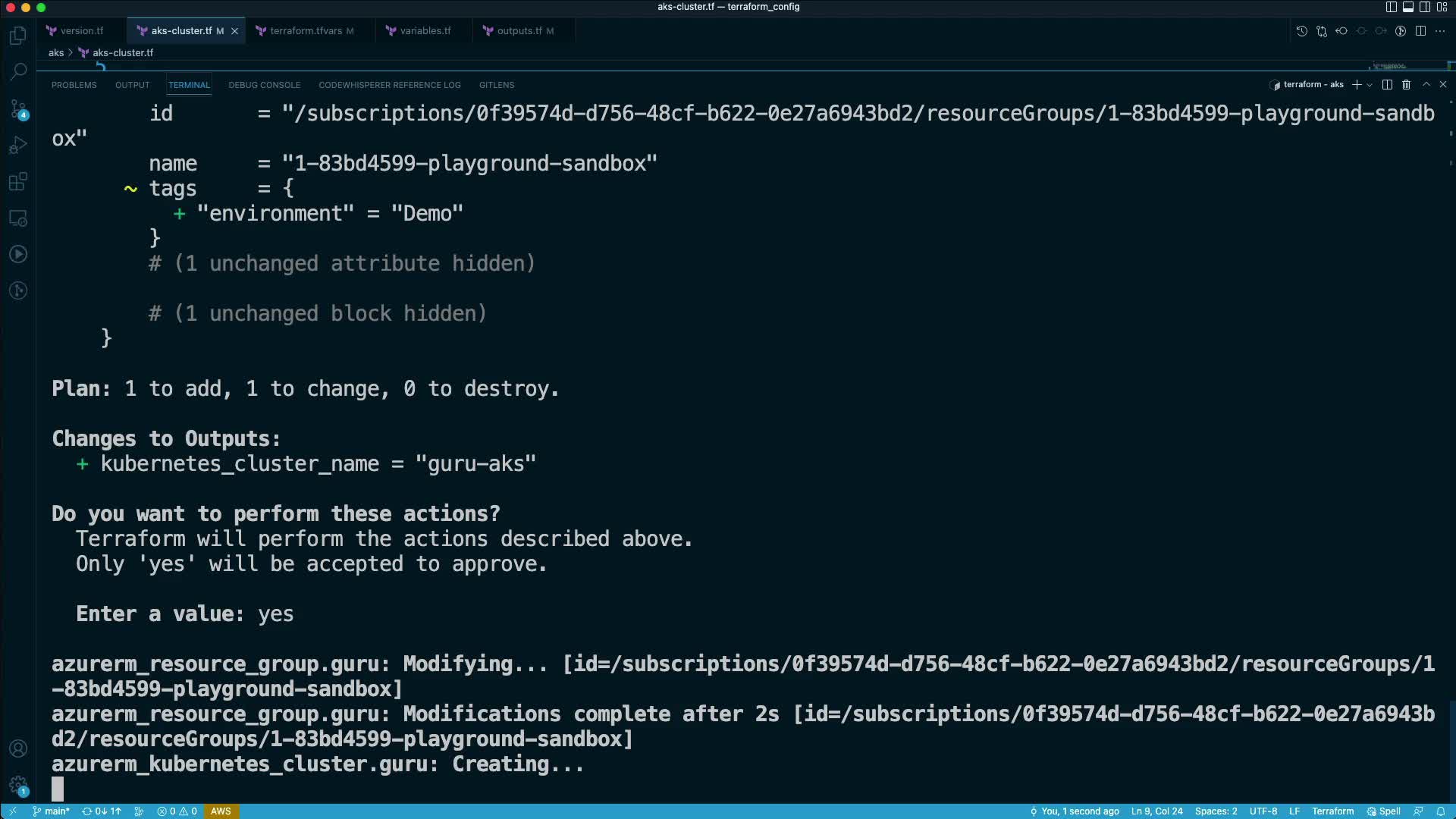The image size is (1456, 819).
Task: Toggle the bottom panel layout button
Action: pos(1407,7)
